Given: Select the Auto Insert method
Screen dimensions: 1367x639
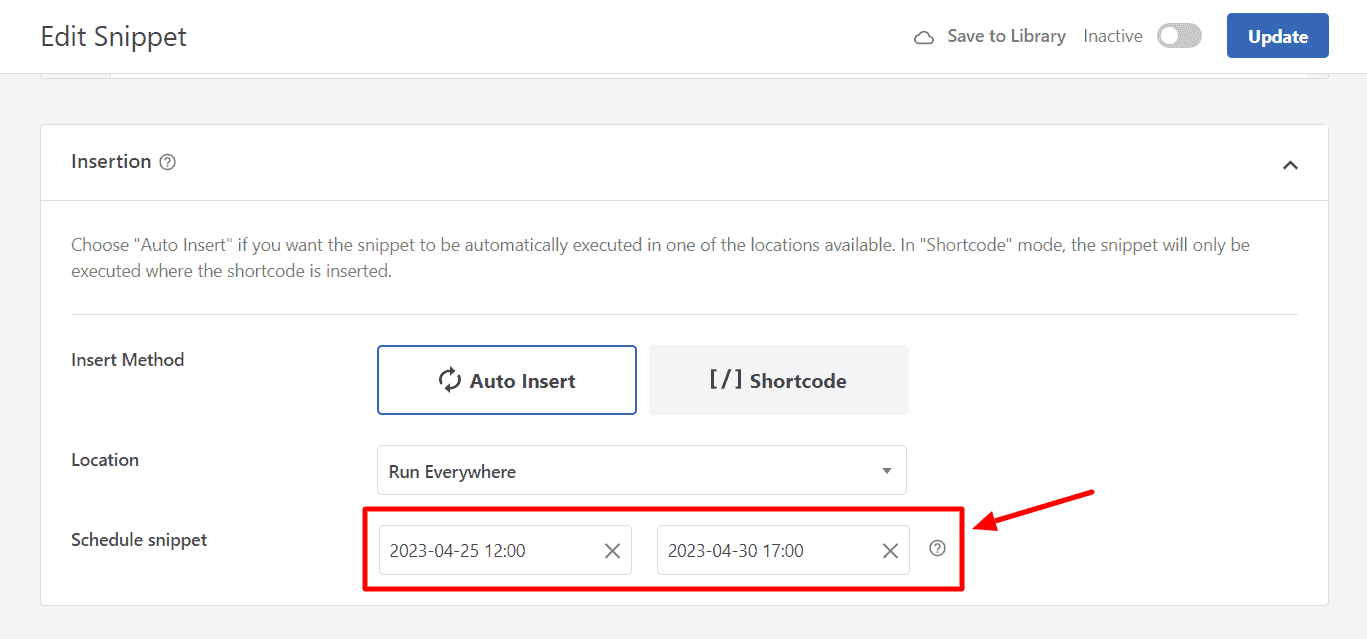Looking at the screenshot, I should [507, 380].
